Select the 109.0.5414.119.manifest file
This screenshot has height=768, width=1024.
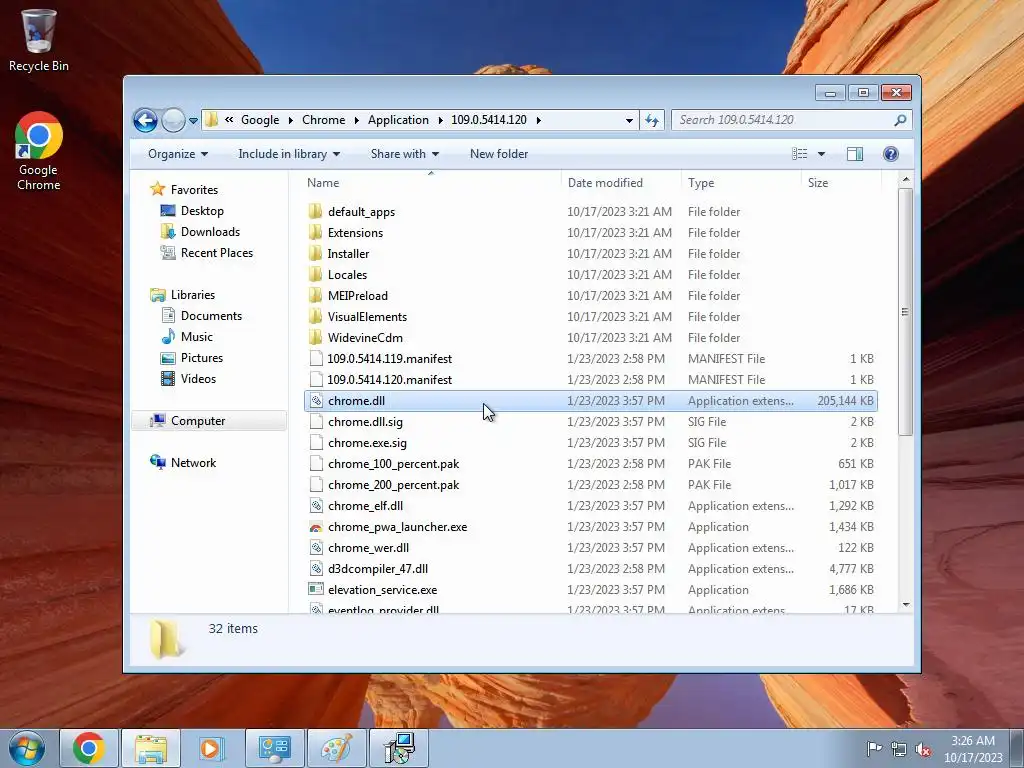coord(590,359)
